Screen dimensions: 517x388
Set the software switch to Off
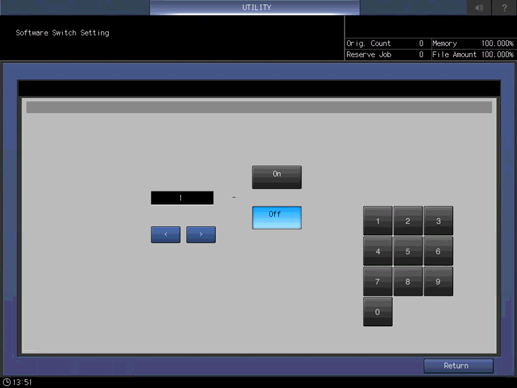277,218
